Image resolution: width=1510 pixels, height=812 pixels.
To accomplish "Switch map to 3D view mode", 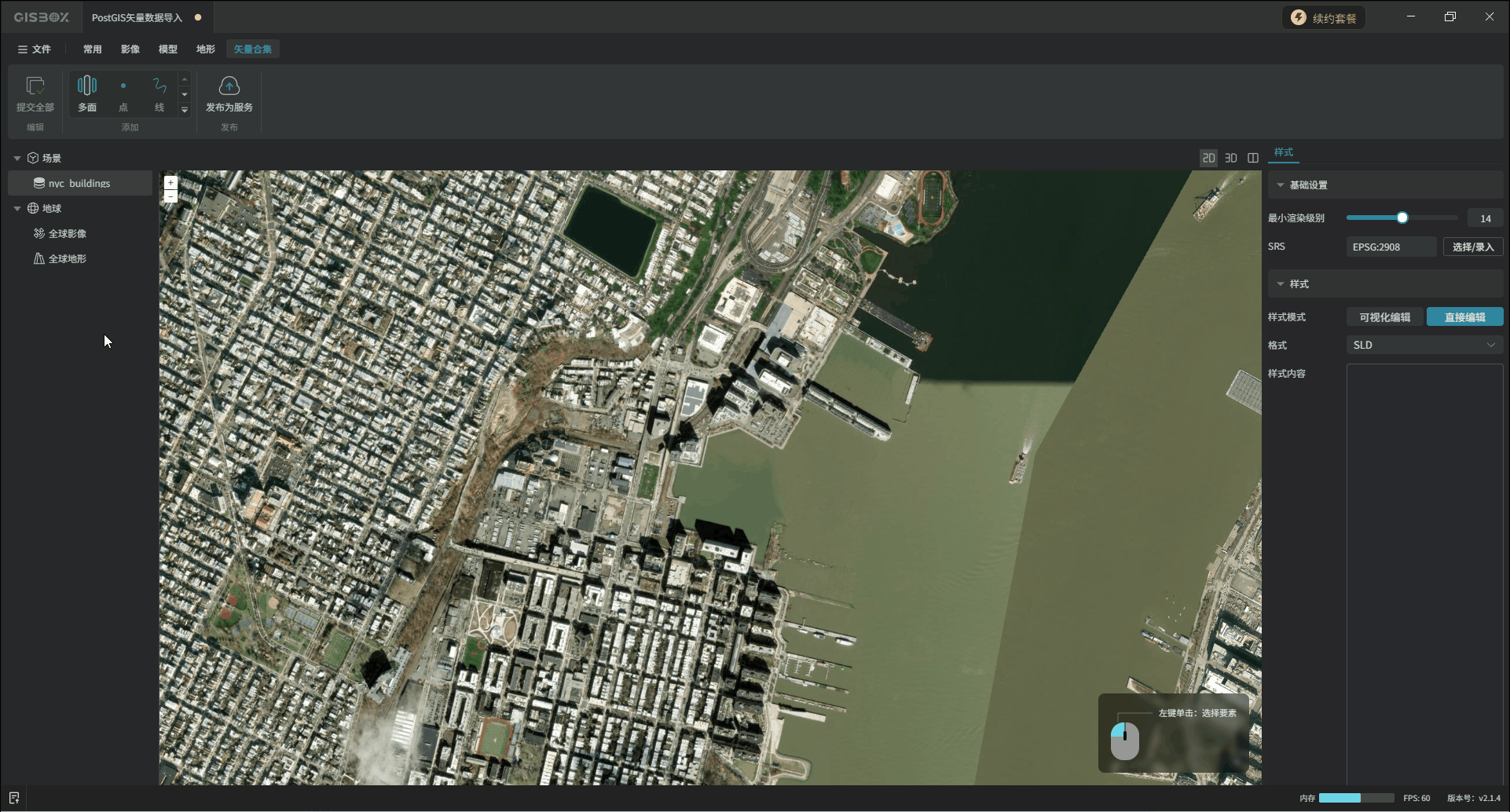I will pos(1231,158).
